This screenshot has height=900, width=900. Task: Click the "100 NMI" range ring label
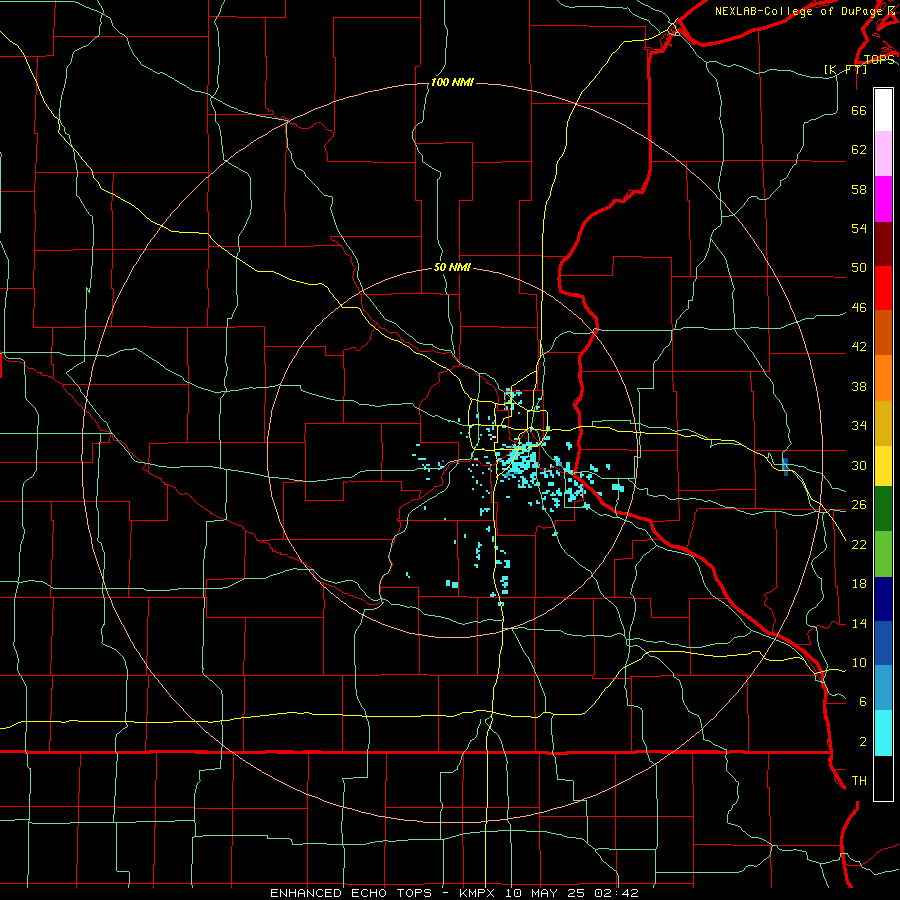[x=452, y=83]
